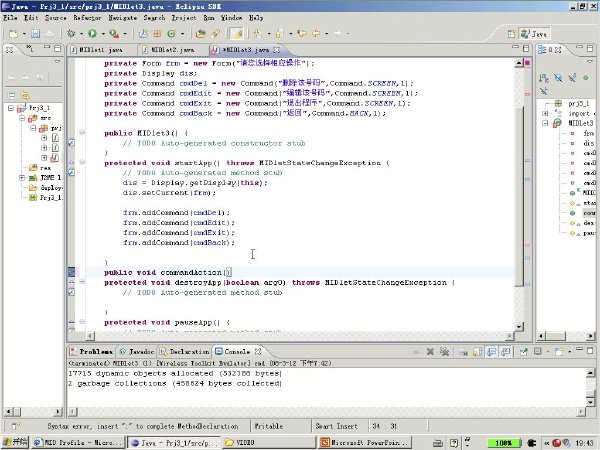Open the Project menu
The width and height of the screenshot is (600, 450).
pyautogui.click(x=184, y=18)
